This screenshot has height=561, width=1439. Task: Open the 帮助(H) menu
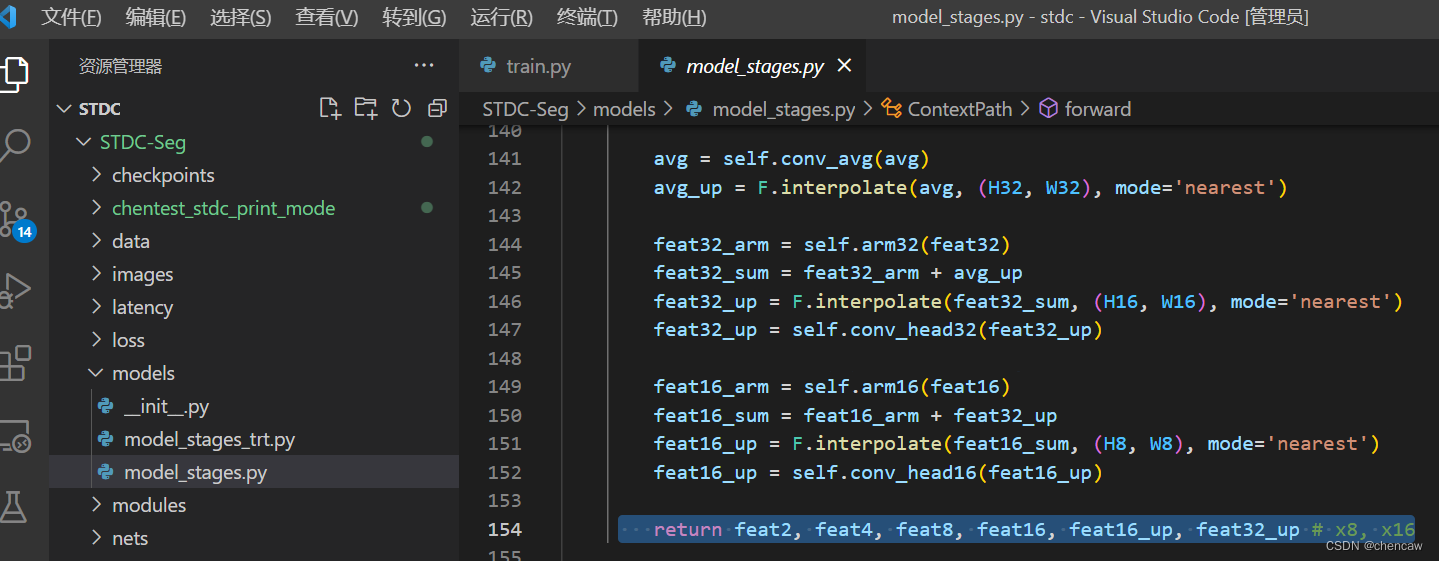pyautogui.click(x=674, y=17)
